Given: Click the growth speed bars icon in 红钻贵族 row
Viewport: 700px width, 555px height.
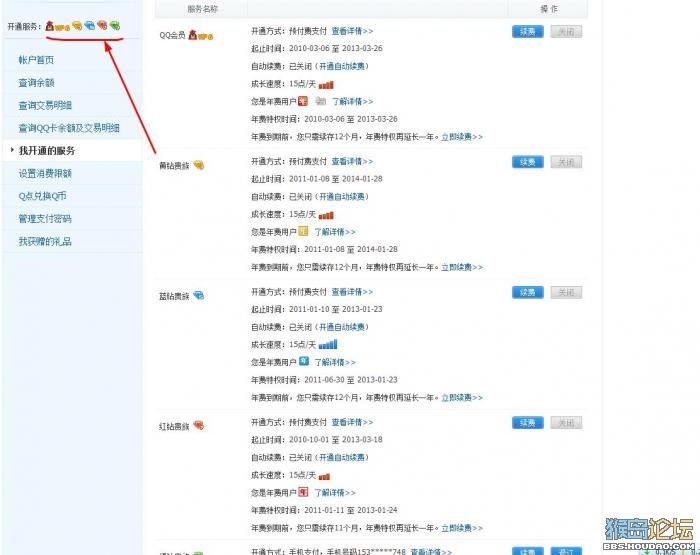Looking at the screenshot, I should pyautogui.click(x=324, y=476).
